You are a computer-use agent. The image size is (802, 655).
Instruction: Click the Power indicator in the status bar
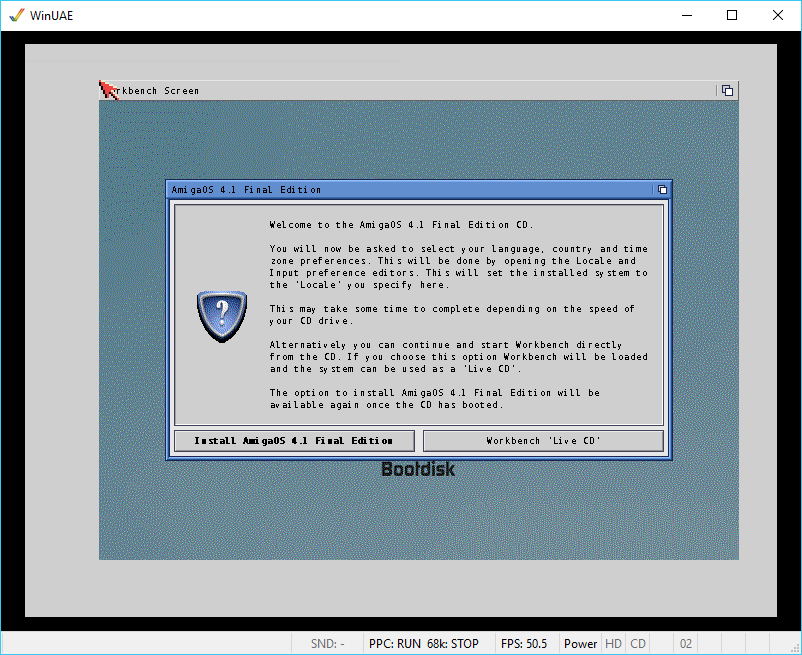(x=581, y=643)
